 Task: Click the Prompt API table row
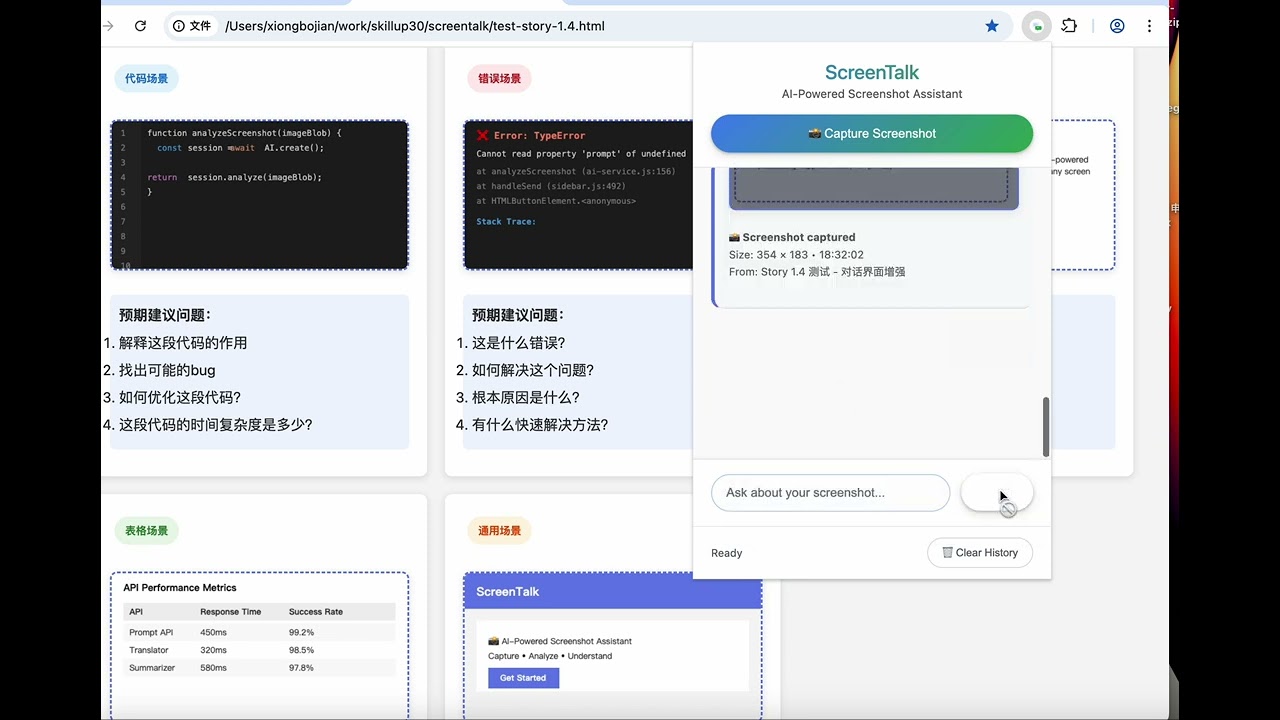pyautogui.click(x=259, y=632)
